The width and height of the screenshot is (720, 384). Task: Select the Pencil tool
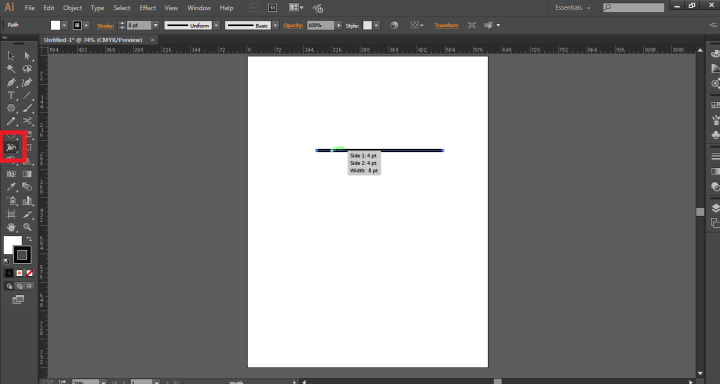11,121
